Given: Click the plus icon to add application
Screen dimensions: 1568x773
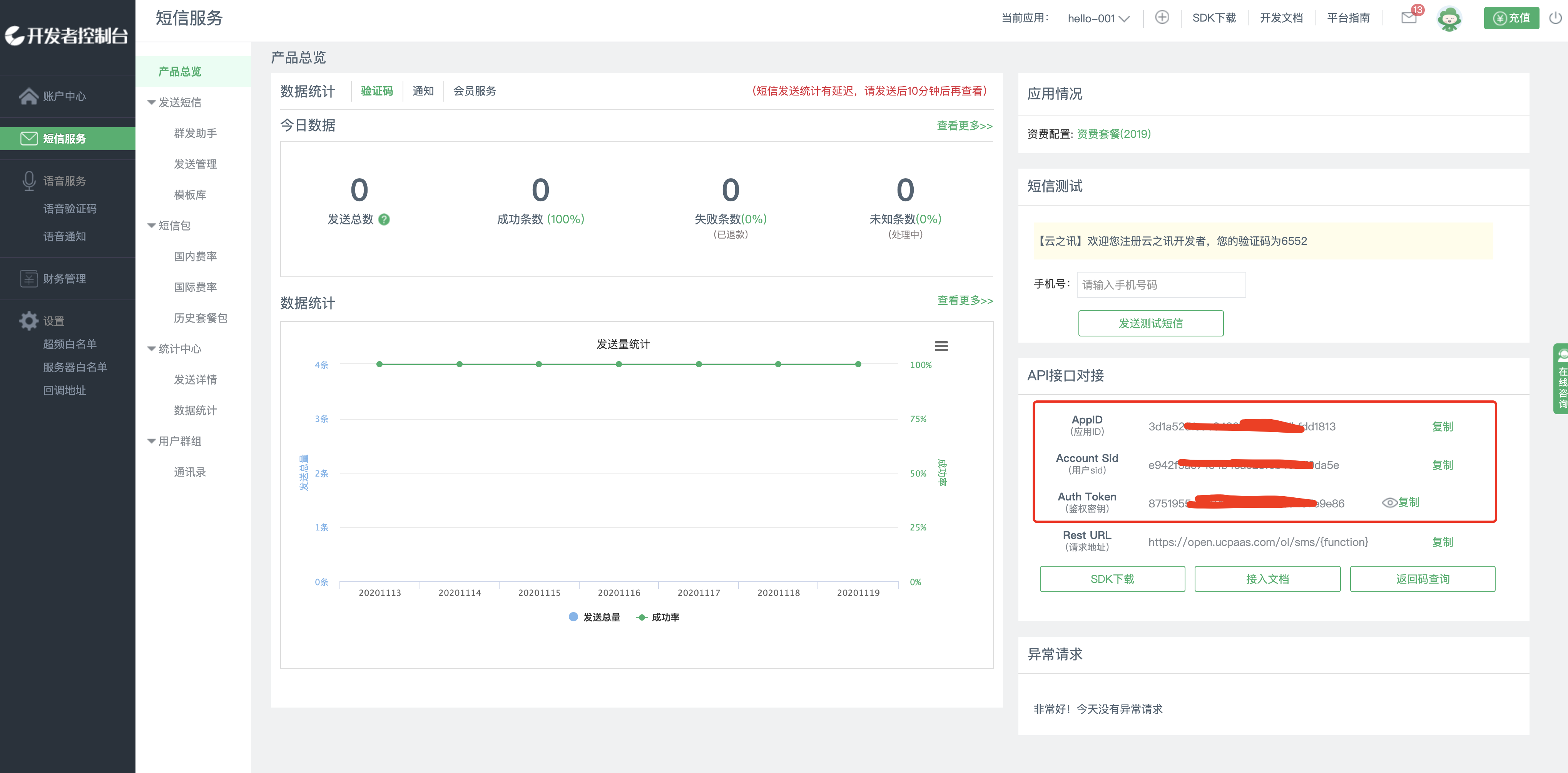Looking at the screenshot, I should pyautogui.click(x=1162, y=18).
